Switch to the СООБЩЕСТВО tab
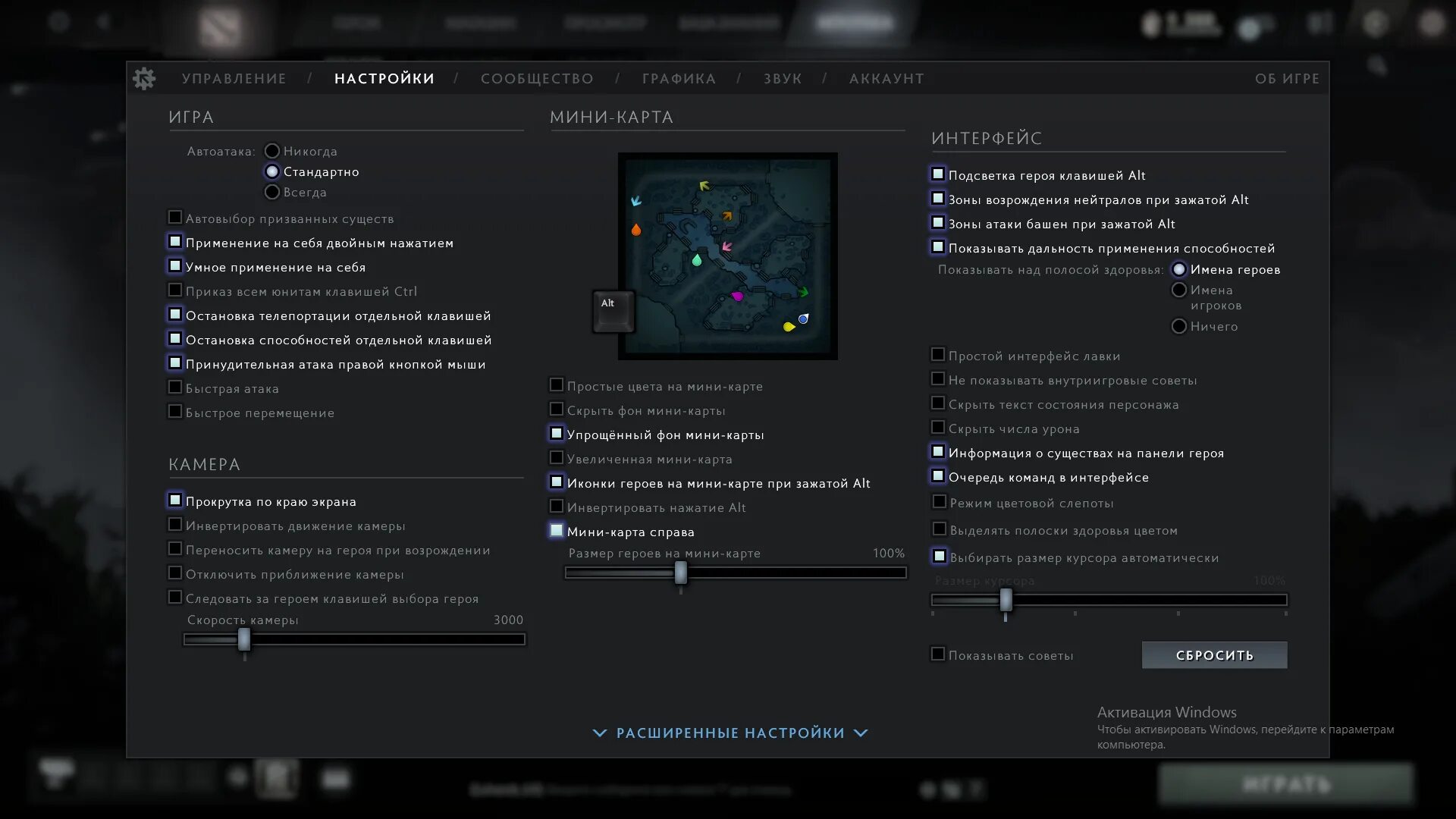1456x819 pixels. pos(538,78)
